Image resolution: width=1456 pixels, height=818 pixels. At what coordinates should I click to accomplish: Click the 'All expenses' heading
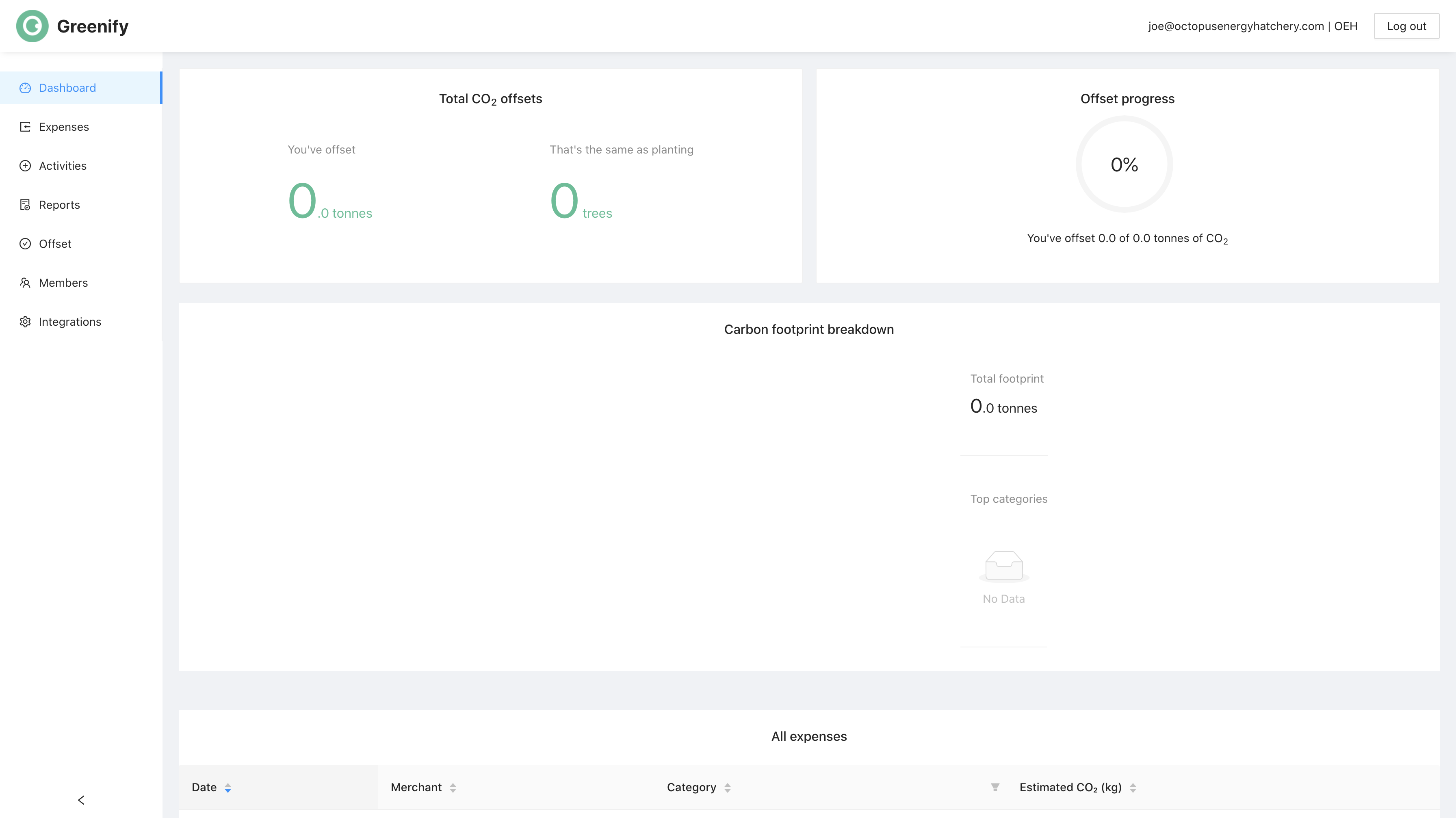coord(809,736)
